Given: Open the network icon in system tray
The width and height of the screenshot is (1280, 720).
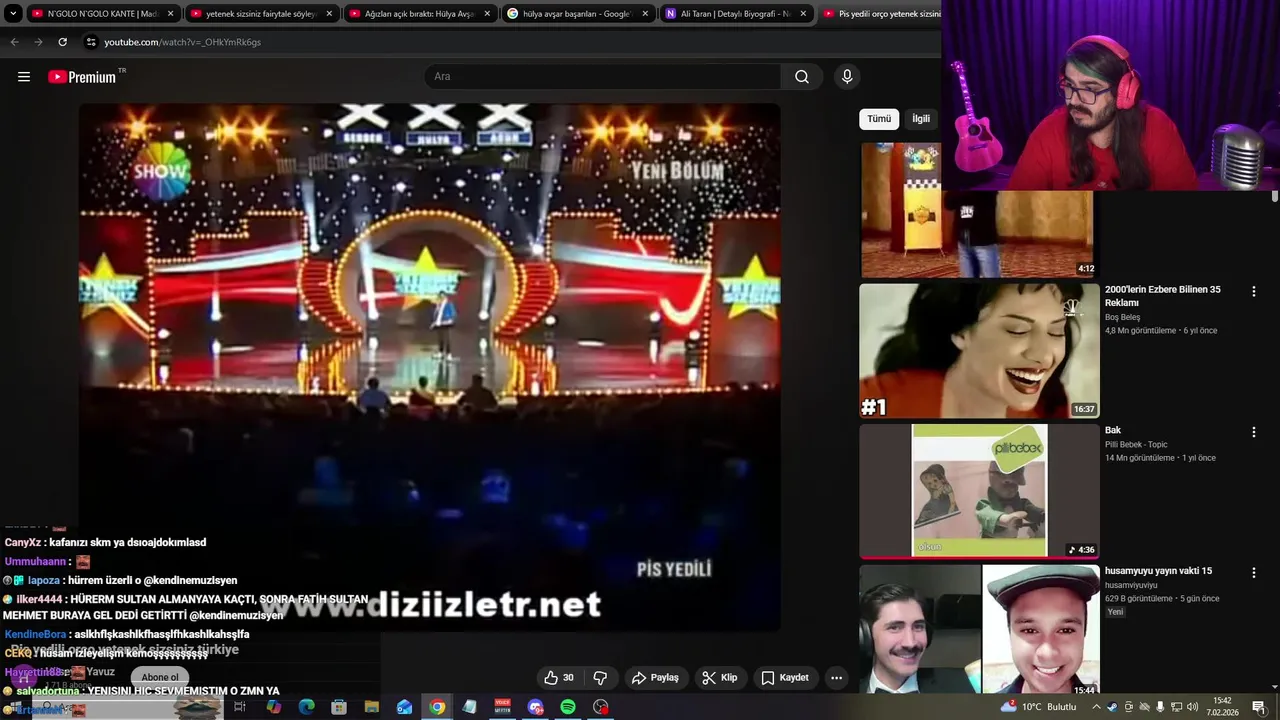Looking at the screenshot, I should [x=1176, y=707].
